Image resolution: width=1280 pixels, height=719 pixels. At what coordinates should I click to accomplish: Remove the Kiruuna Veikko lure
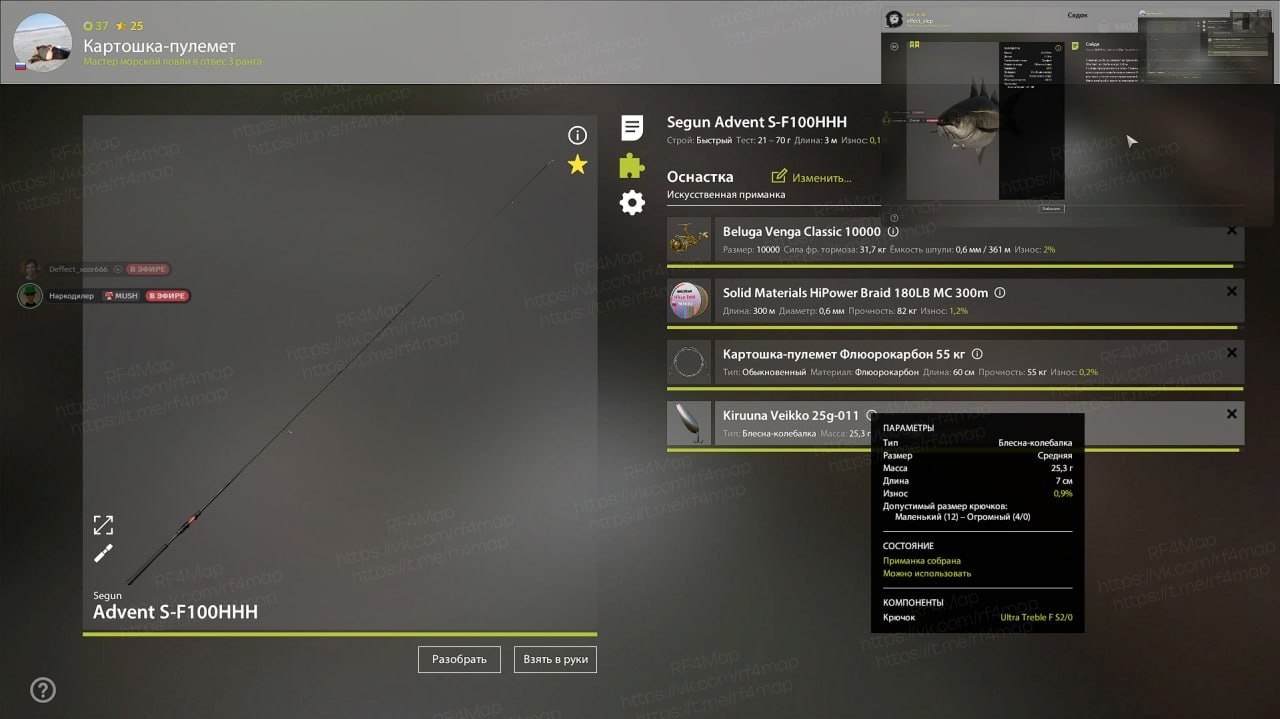pos(1232,414)
